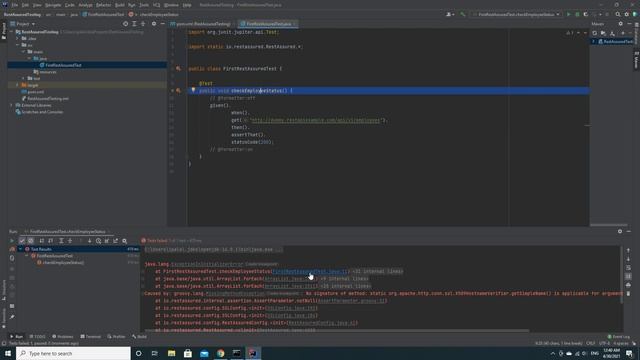Collapse the main folder in the project tree

tap(23, 52)
